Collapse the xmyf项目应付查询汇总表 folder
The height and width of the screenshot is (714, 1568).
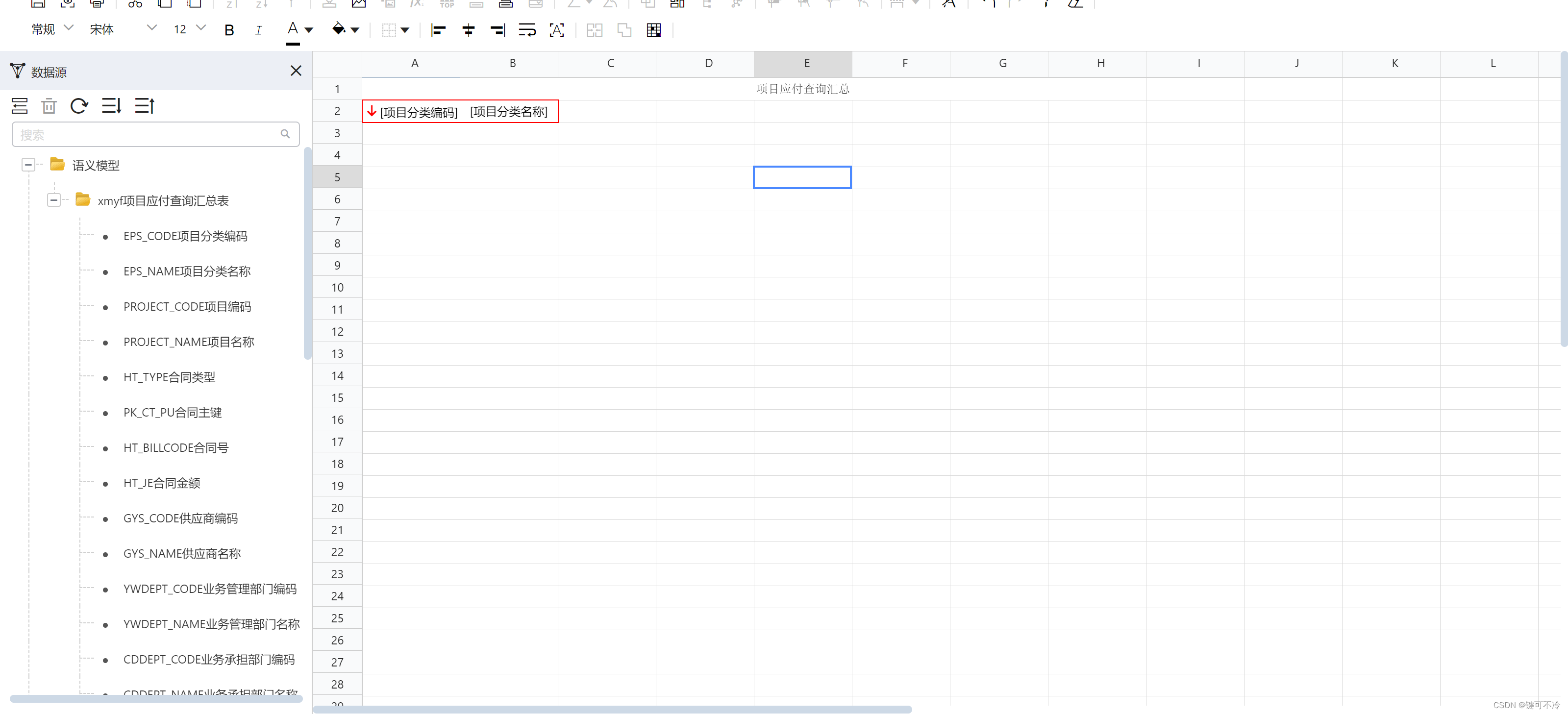point(53,200)
